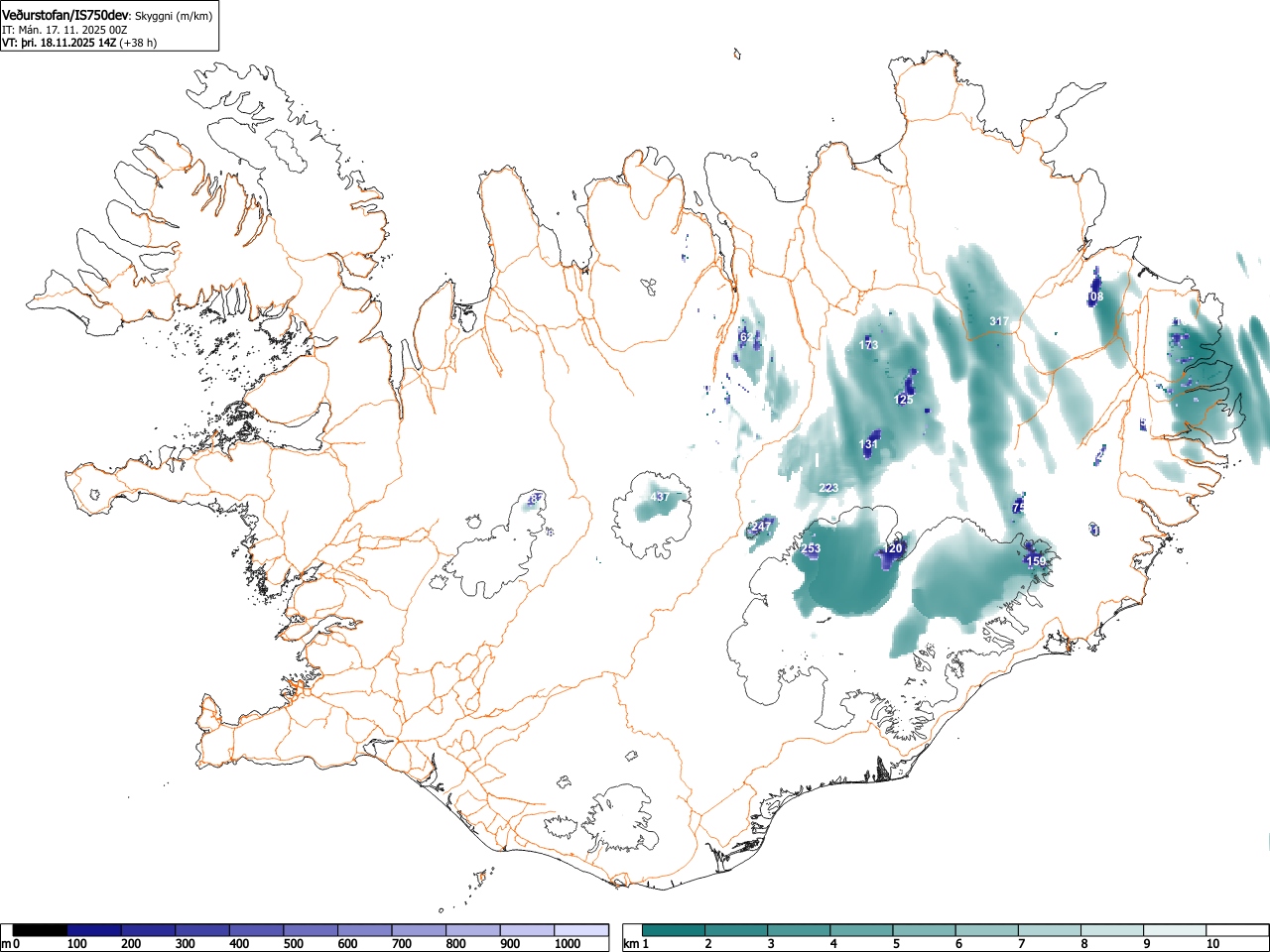Screen dimensions: 1270x952
Task: Pick the 4–5 km teal legend swatch
Action: [x=862, y=930]
